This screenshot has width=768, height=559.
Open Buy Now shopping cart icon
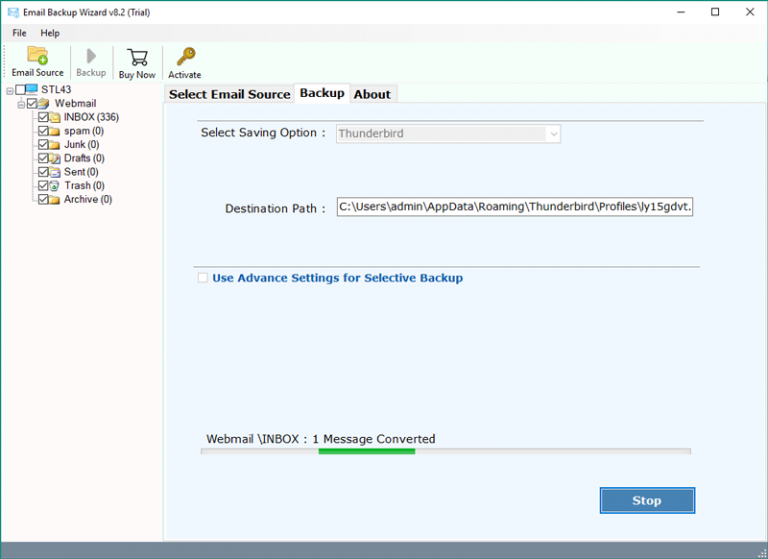[x=137, y=57]
